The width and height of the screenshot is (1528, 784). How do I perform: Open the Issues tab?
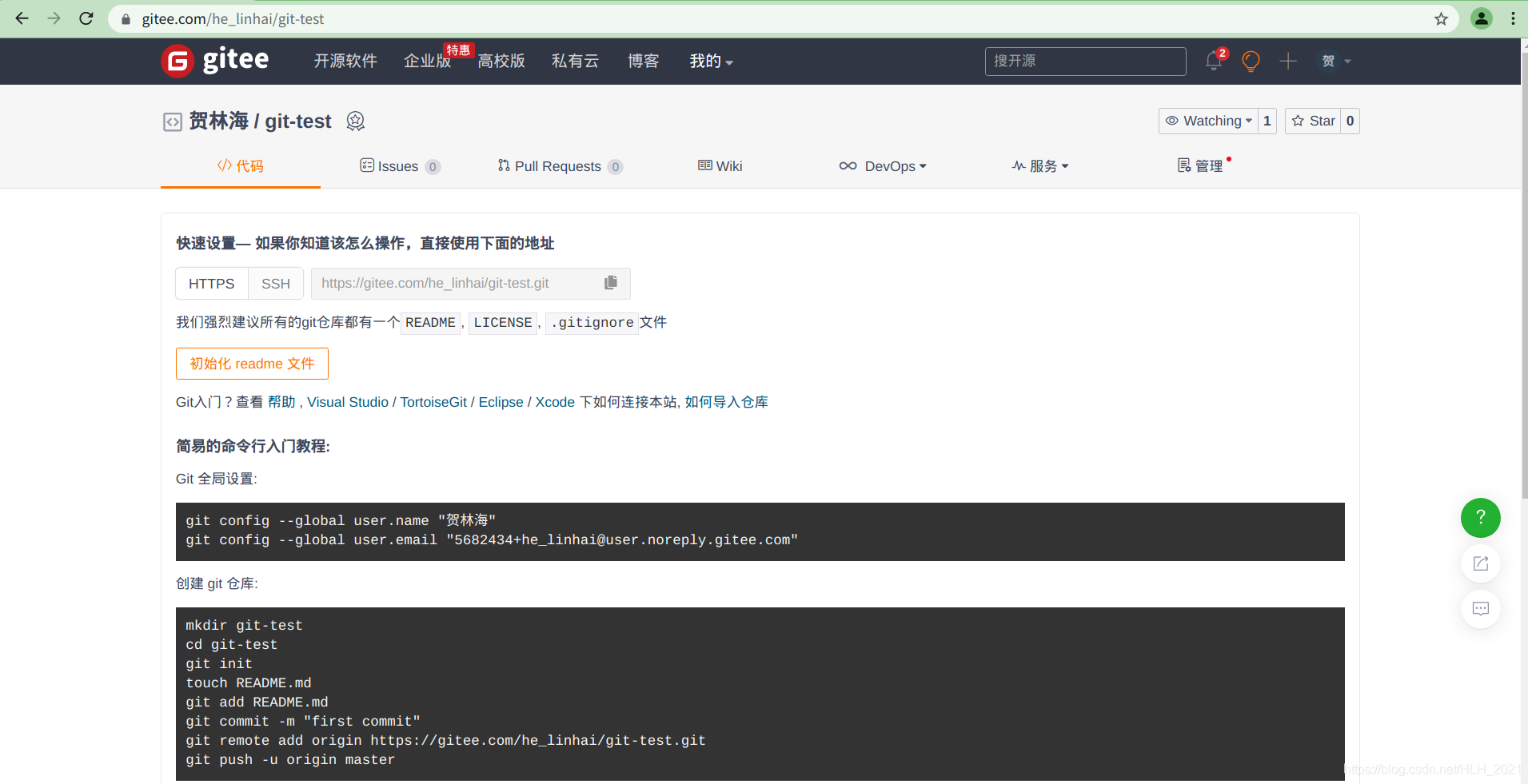399,166
